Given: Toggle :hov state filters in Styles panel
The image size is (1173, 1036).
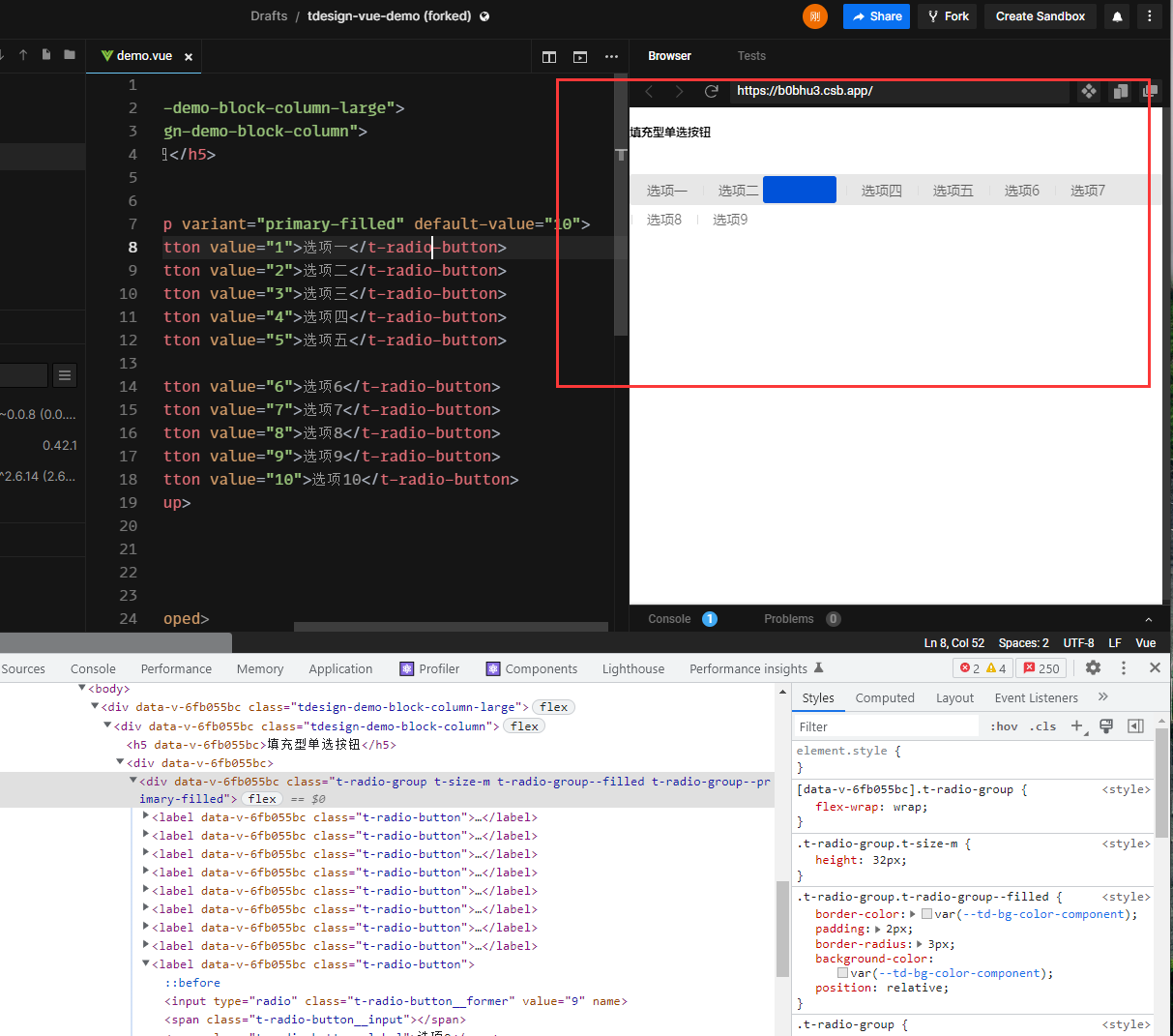Looking at the screenshot, I should click(1004, 725).
